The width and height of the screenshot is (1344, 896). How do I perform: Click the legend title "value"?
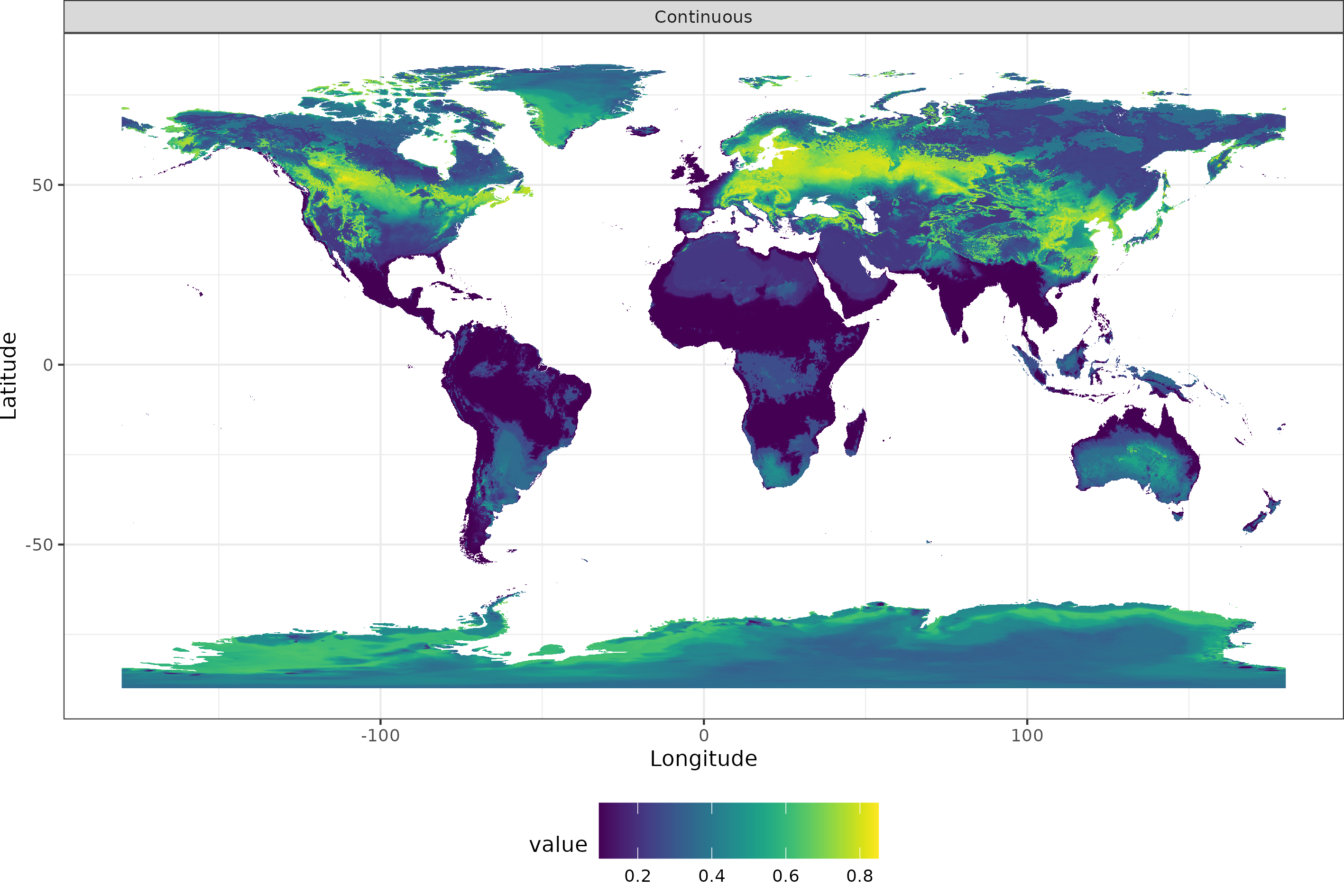coord(558,845)
